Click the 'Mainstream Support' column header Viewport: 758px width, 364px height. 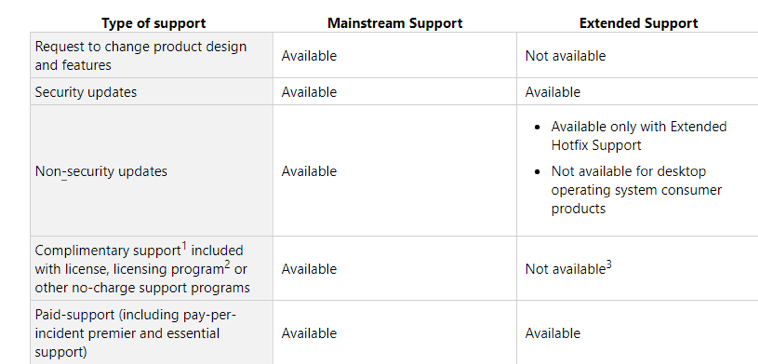pos(394,23)
